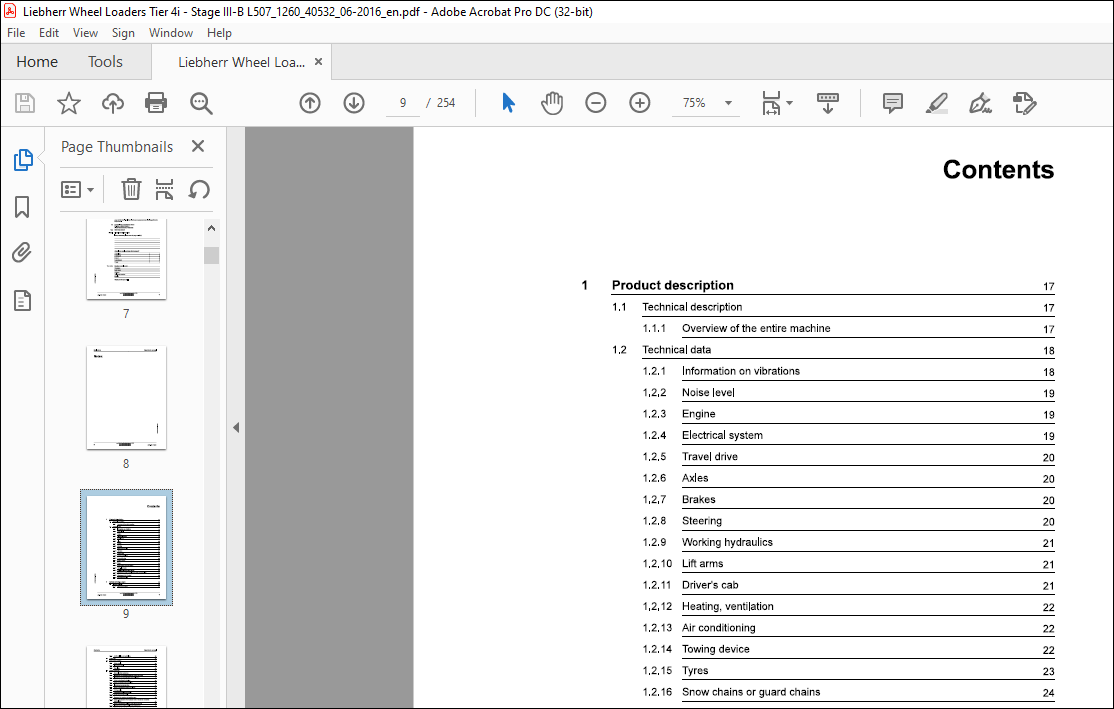Click the thumbnails panel scrollbar handle
Screen dimensions: 1114x709
tap(211, 255)
